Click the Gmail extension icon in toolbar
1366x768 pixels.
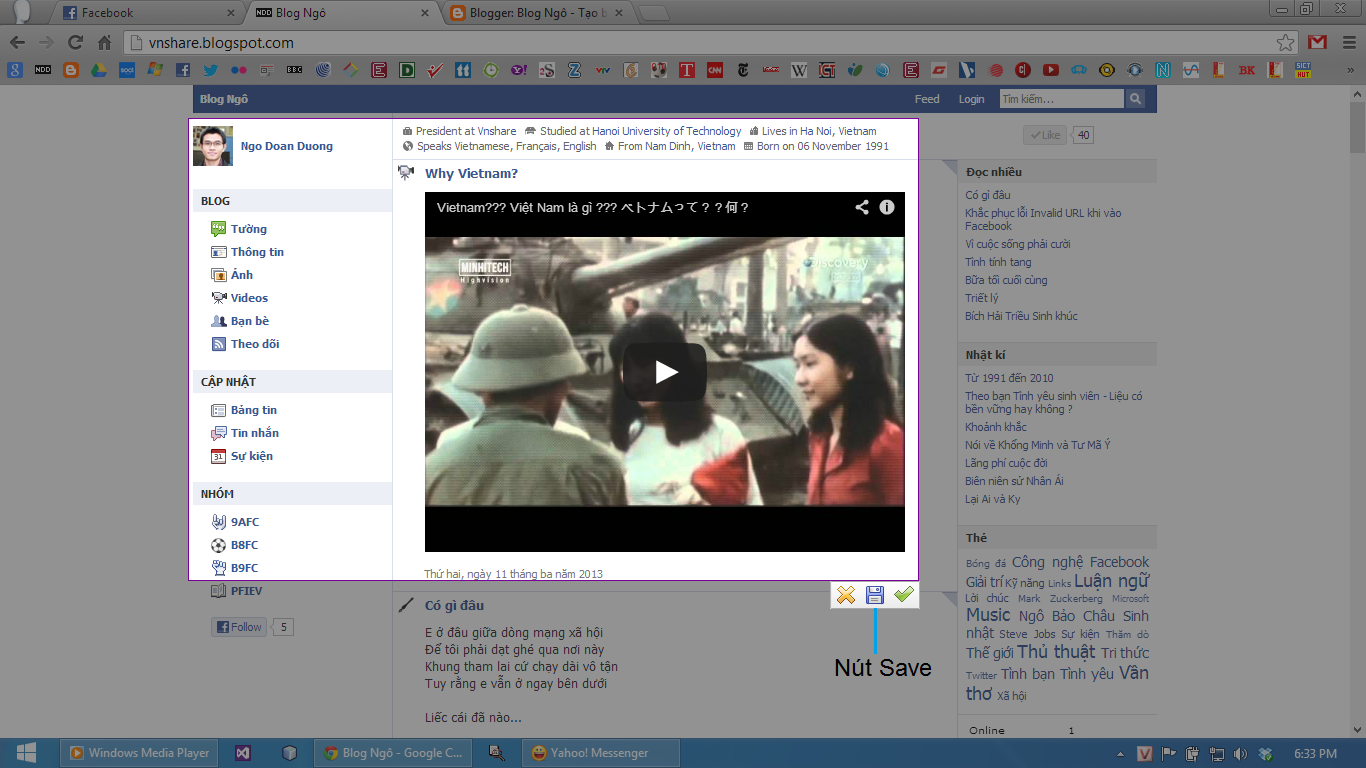tap(1318, 42)
